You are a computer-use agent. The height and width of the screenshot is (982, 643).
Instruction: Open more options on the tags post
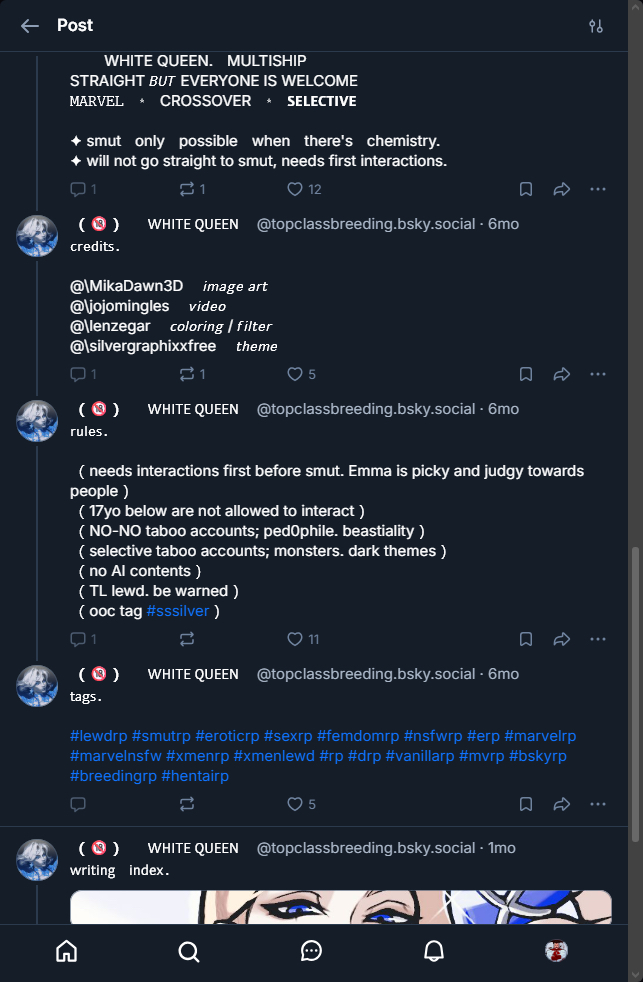(x=598, y=804)
